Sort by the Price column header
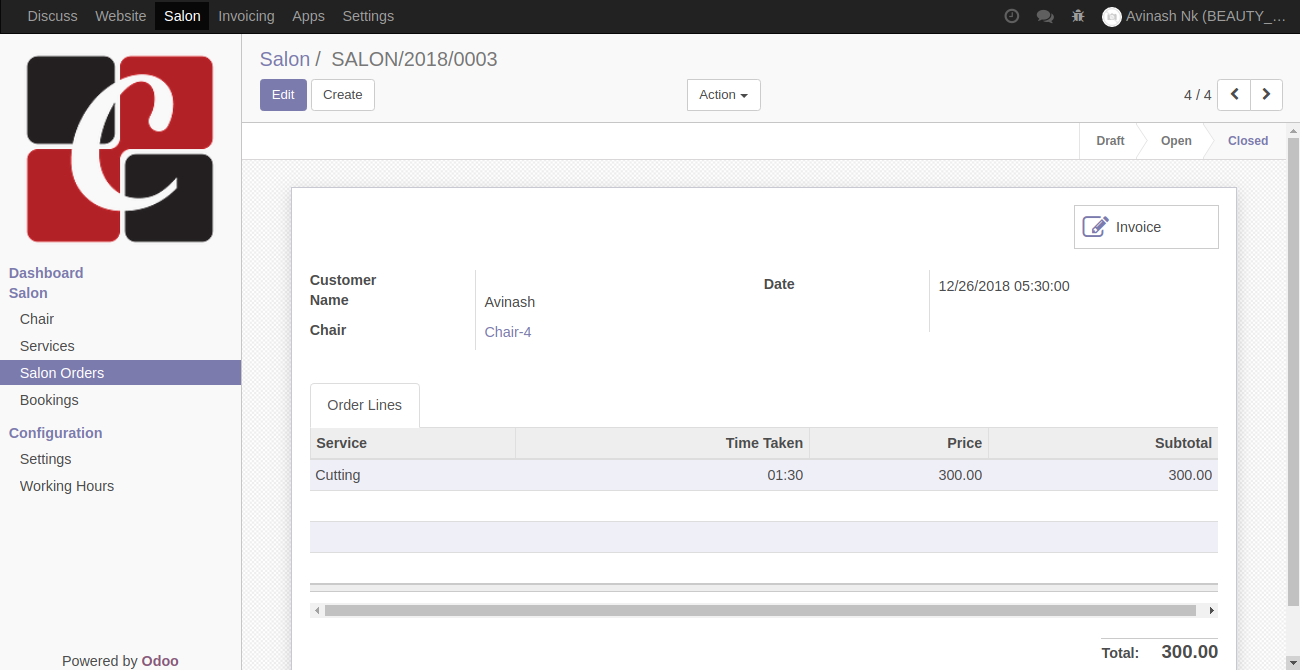Screen dimensions: 1300x670 [899, 443]
